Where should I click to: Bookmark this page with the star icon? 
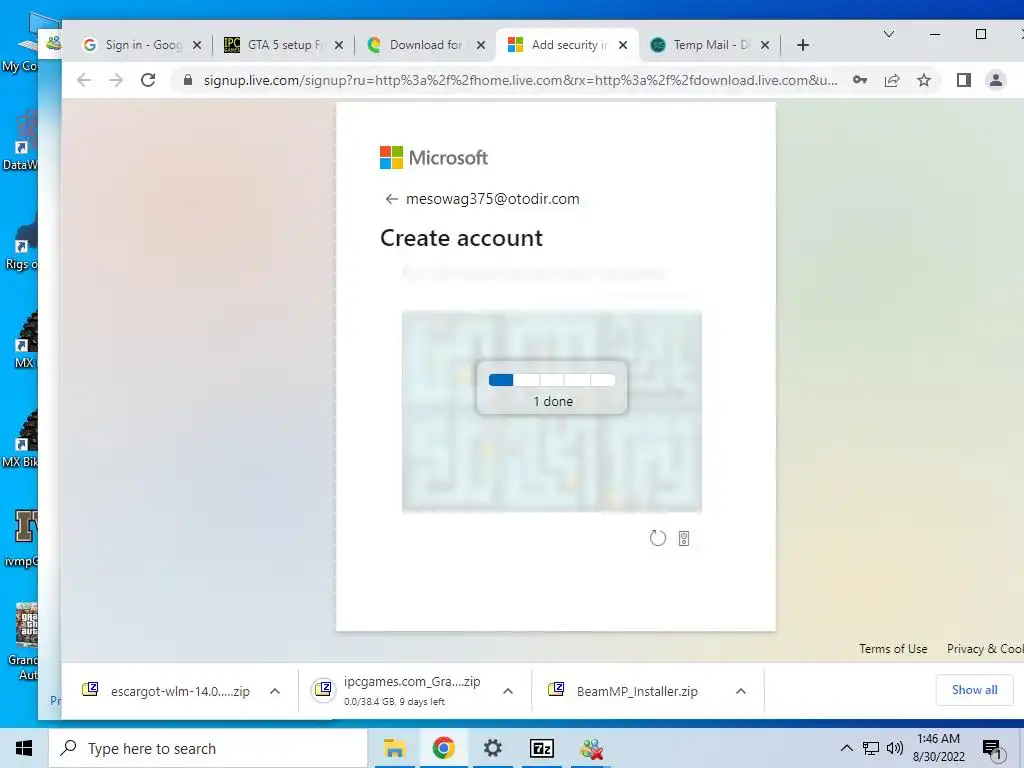[x=923, y=80]
